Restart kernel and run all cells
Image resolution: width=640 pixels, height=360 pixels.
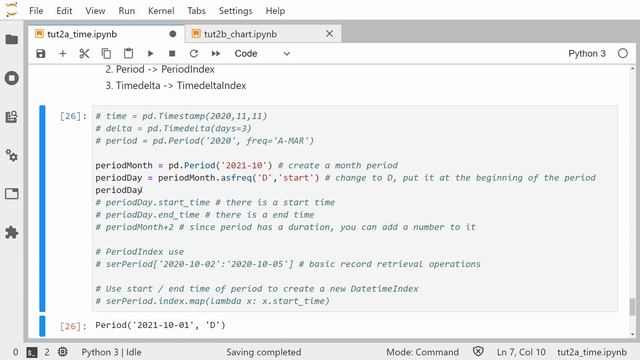tap(216, 53)
